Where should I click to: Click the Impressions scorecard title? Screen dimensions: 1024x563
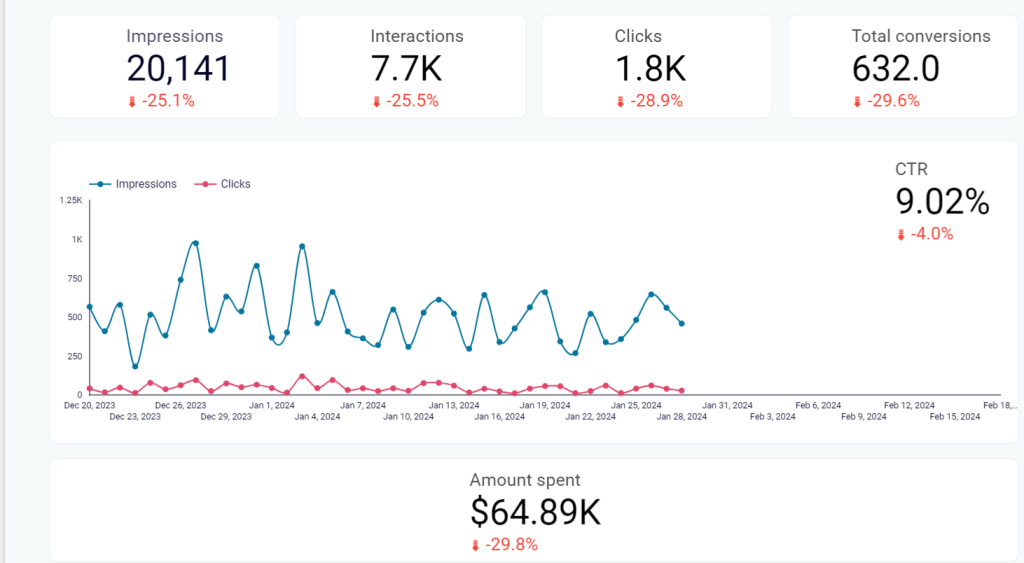point(174,36)
